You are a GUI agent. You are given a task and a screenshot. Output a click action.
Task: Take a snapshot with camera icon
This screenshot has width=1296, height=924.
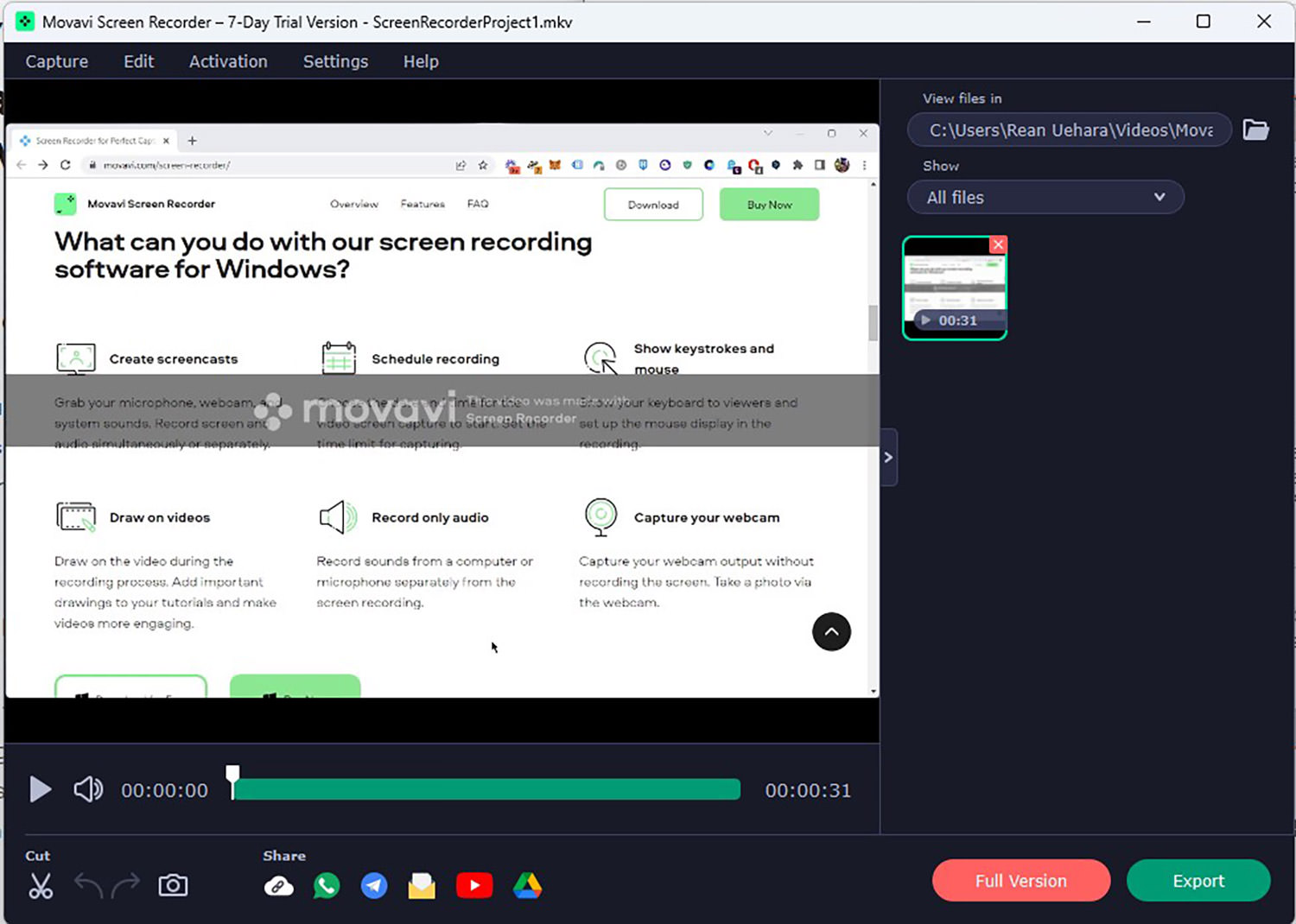coord(173,885)
